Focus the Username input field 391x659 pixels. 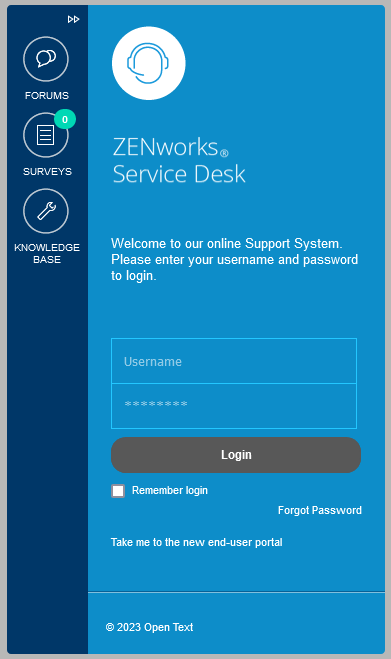[x=234, y=361]
